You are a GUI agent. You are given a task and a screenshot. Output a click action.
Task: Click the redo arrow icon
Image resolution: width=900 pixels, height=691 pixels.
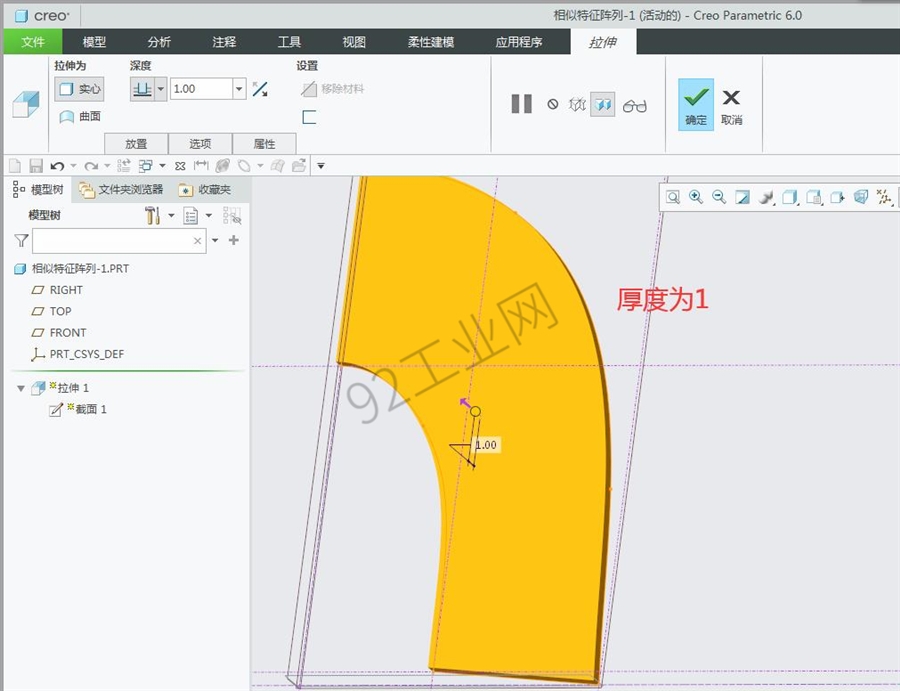tap(91, 166)
